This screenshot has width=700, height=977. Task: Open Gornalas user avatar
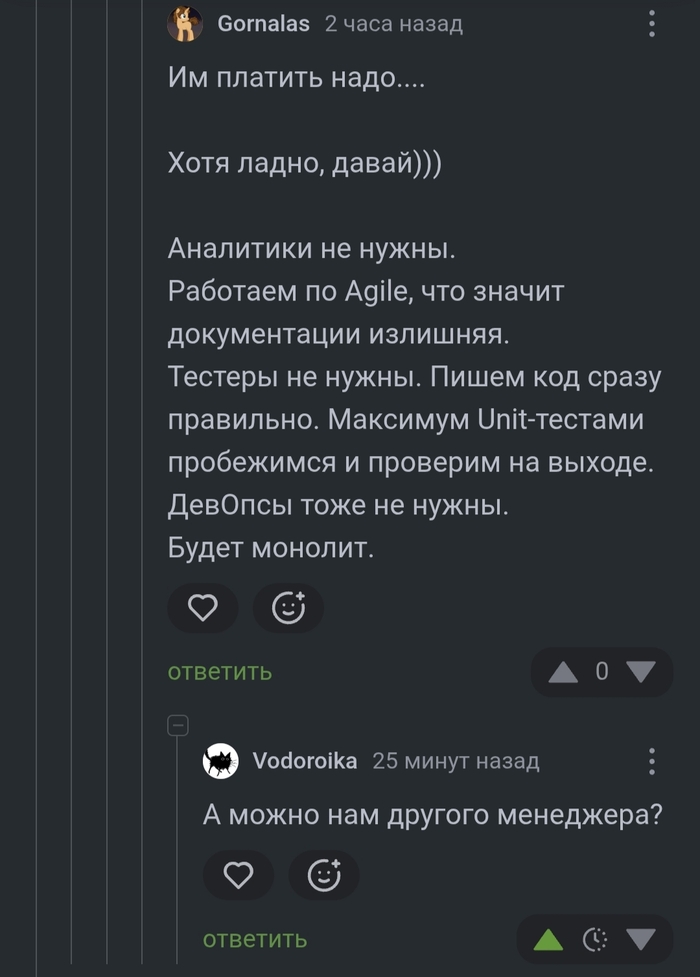[x=185, y=24]
